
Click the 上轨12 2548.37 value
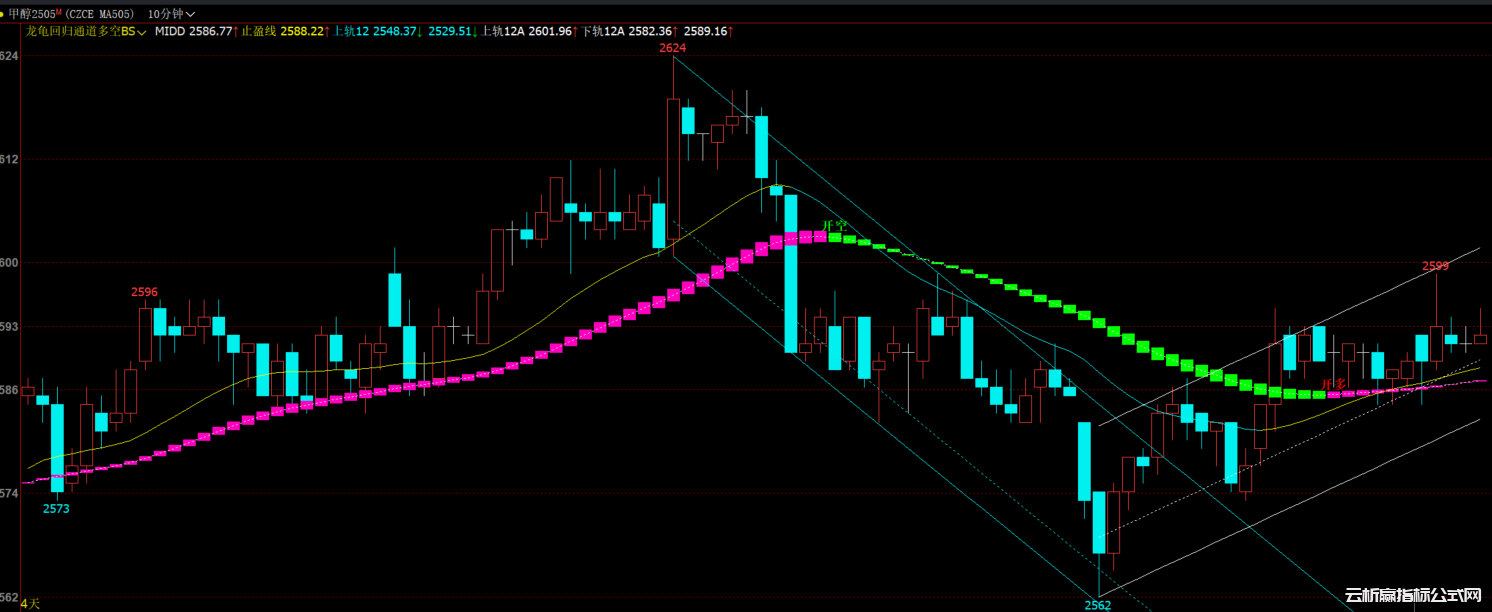coord(376,32)
